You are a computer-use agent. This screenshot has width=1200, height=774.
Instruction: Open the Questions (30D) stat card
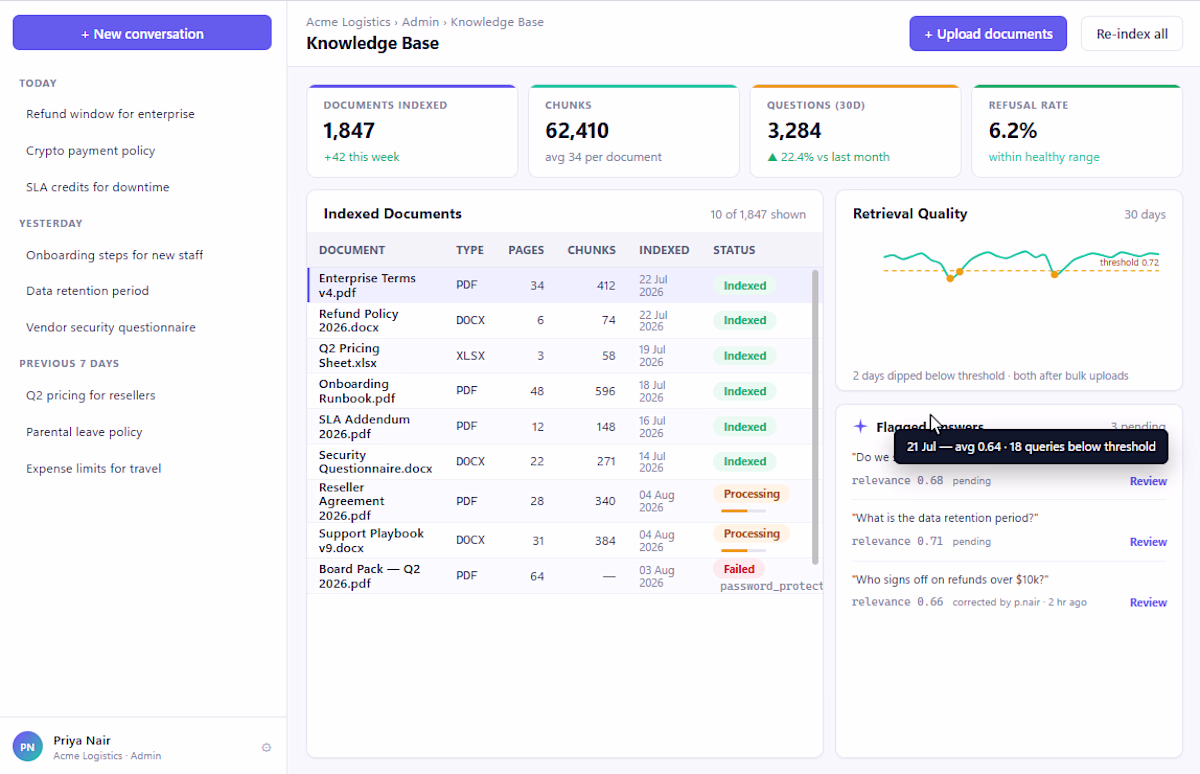(x=855, y=131)
